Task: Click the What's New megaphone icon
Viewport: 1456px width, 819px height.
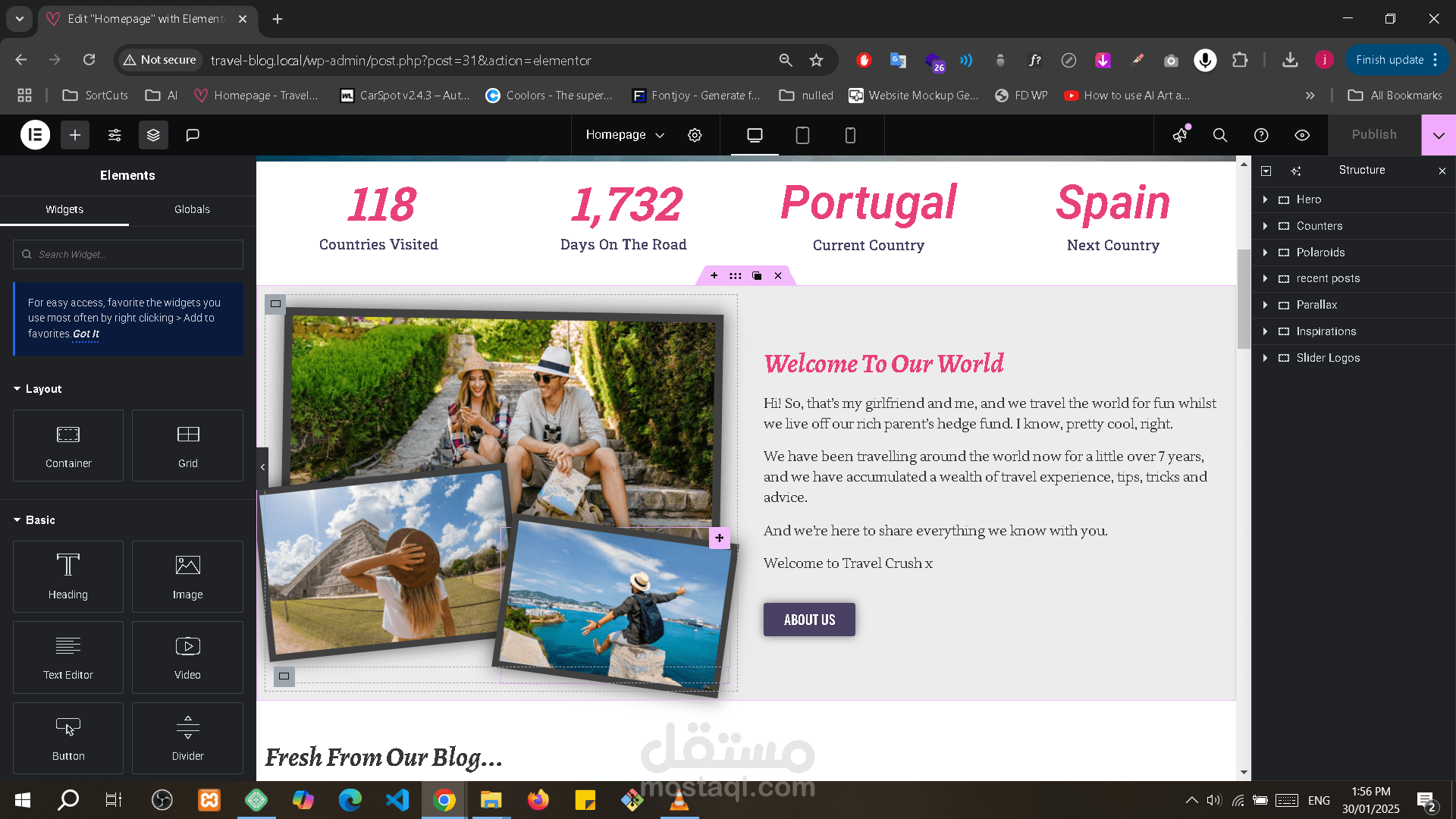Action: click(x=1180, y=135)
